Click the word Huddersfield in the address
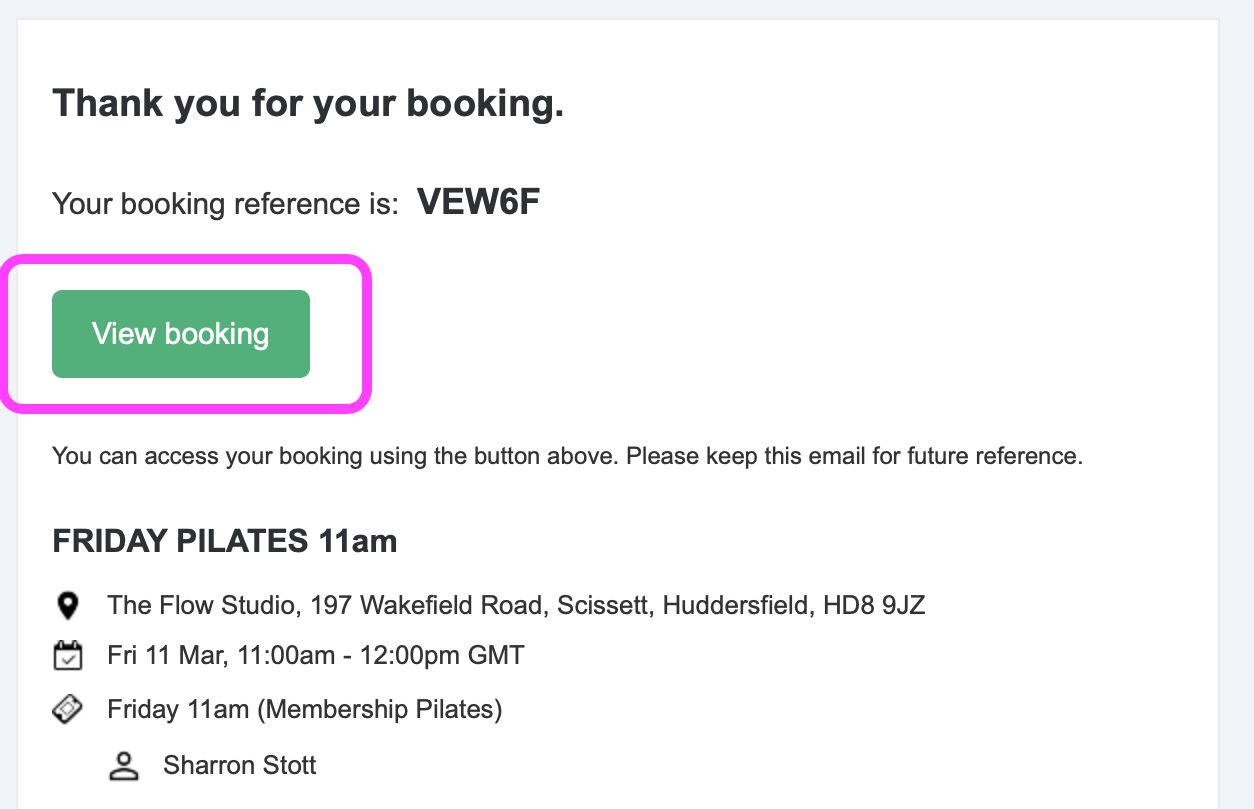Image resolution: width=1254 pixels, height=809 pixels. (x=736, y=605)
